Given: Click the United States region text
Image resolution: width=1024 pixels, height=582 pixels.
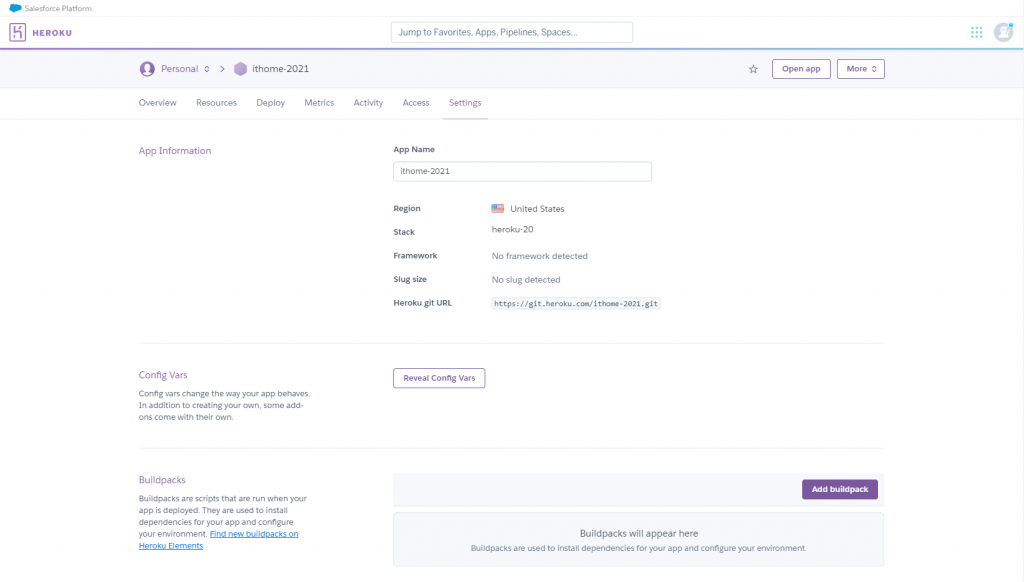Looking at the screenshot, I should (x=537, y=209).
